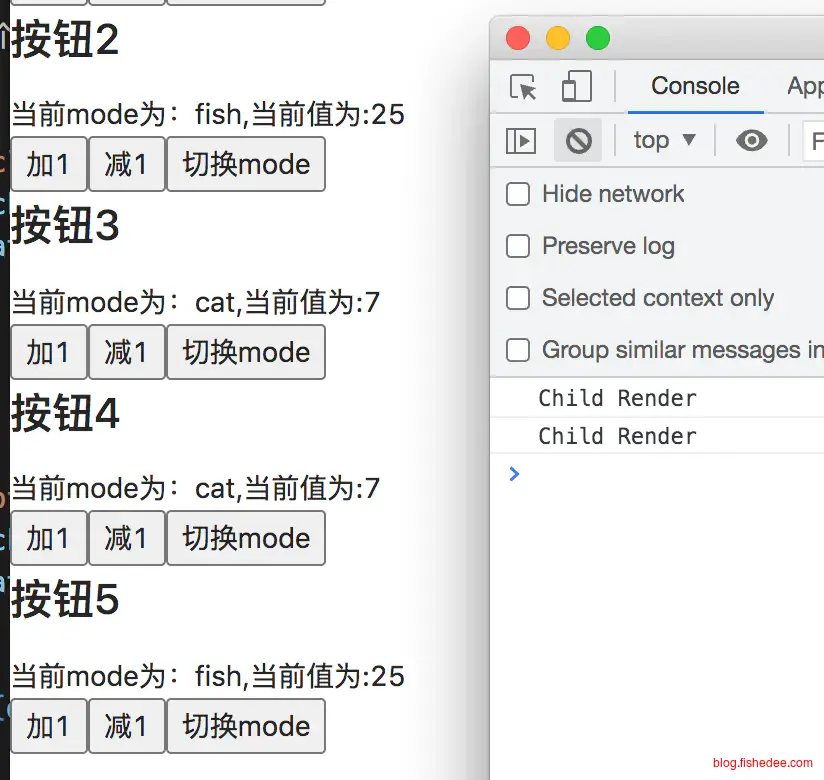Click the clear console icon
824x780 pixels.
578,141
